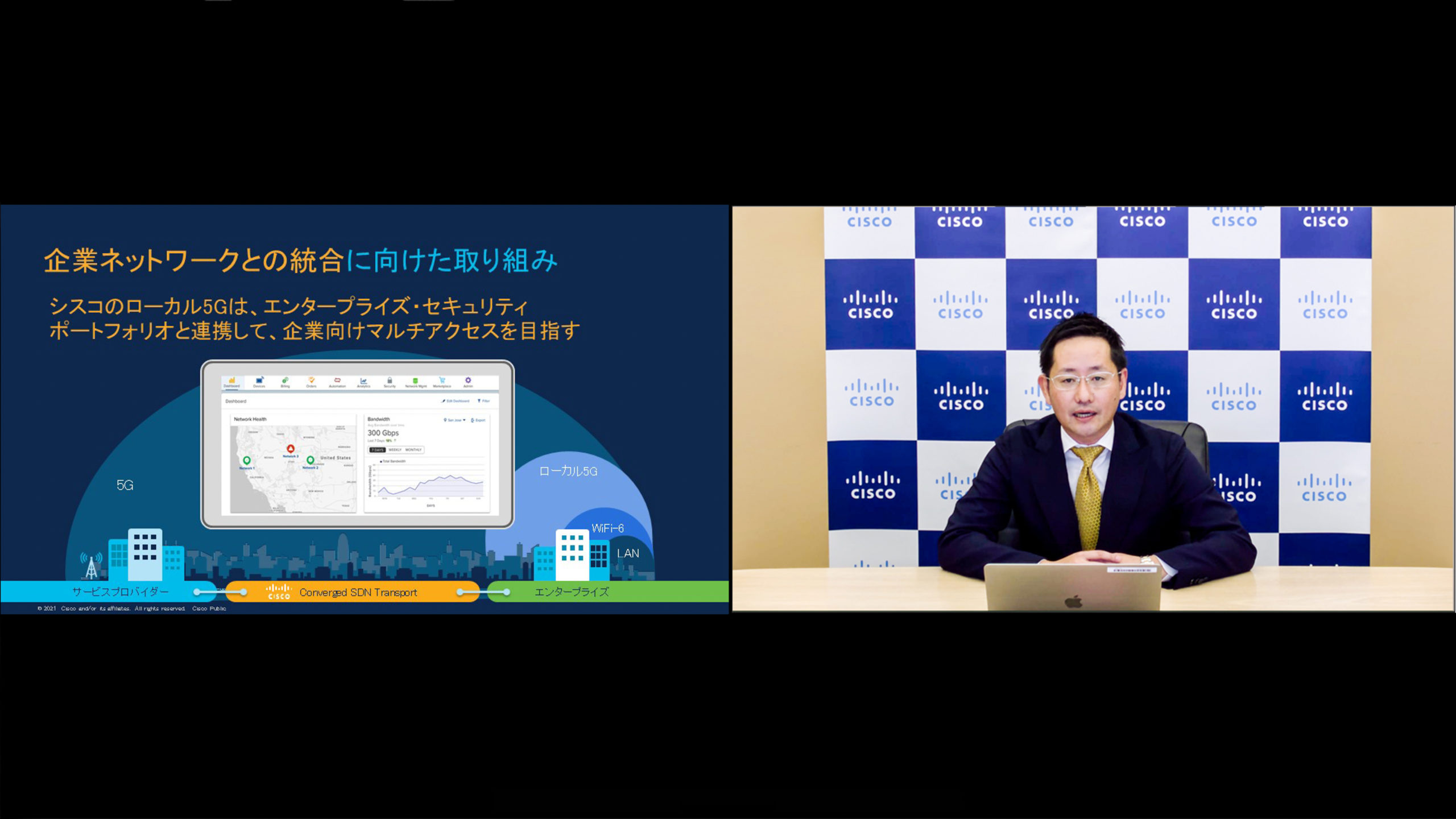The height and width of the screenshot is (819, 1456).
Task: Click the '5G' label on slide
Action: tap(125, 485)
